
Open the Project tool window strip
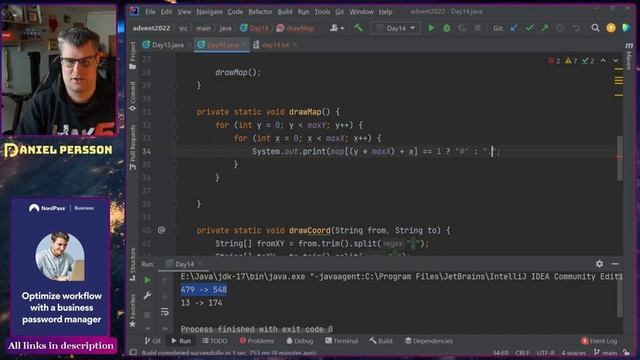pyautogui.click(x=133, y=56)
